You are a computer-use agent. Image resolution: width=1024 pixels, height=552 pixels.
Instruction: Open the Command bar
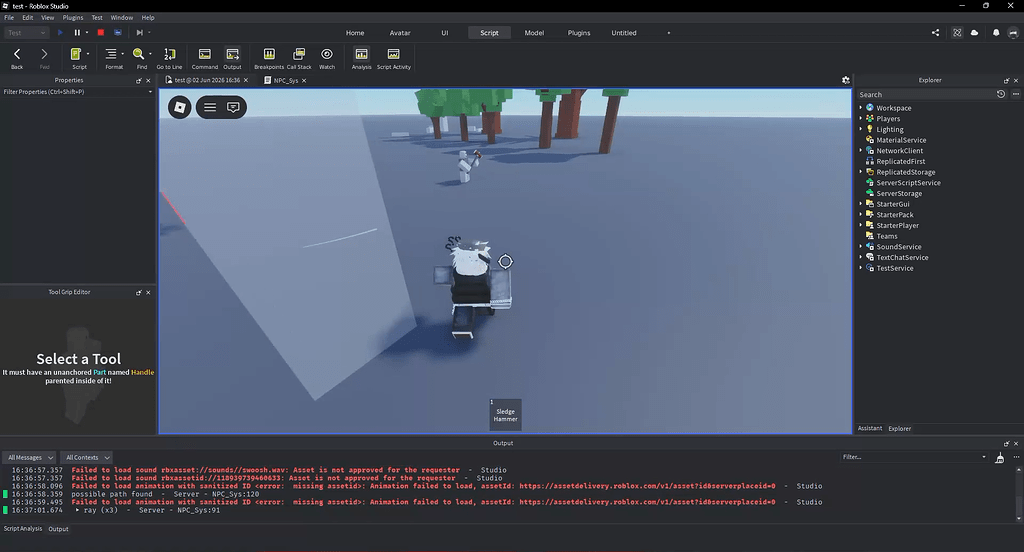[204, 57]
